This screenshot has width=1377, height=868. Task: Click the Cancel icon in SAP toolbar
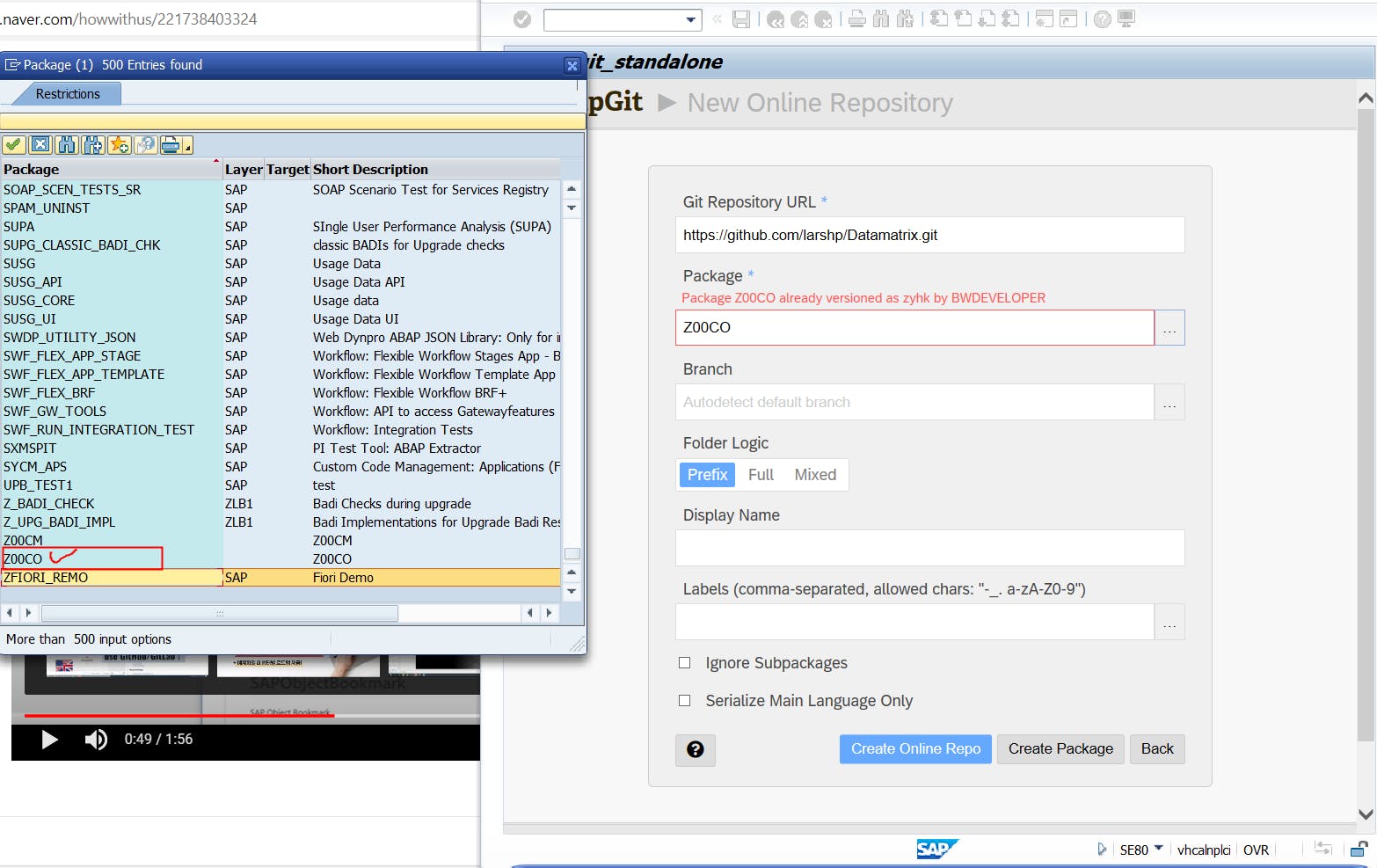pyautogui.click(x=823, y=19)
